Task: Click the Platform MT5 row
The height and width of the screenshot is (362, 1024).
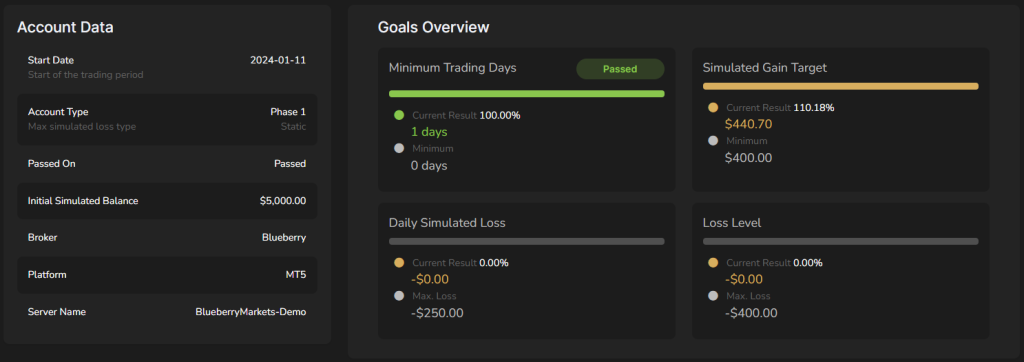Action: tap(167, 275)
